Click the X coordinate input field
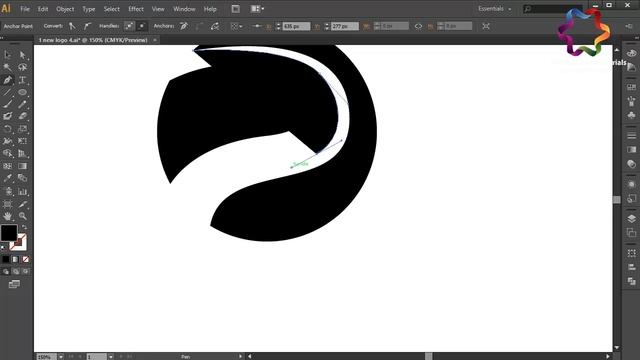 coord(296,26)
